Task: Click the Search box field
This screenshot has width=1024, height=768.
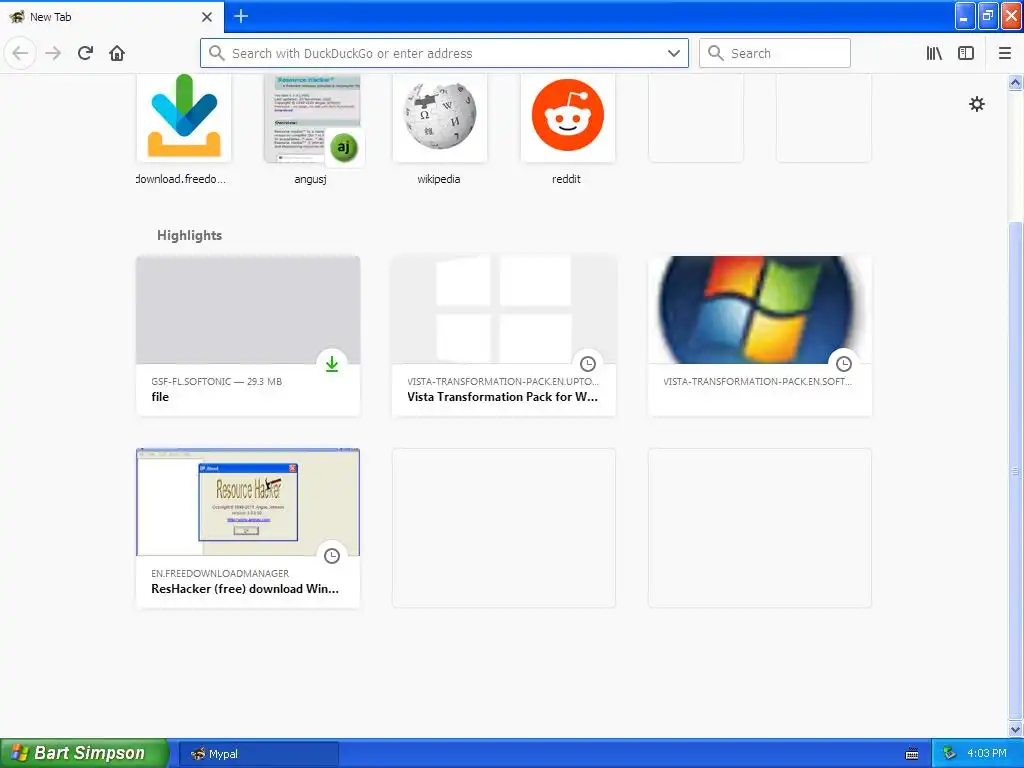Action: click(x=775, y=53)
